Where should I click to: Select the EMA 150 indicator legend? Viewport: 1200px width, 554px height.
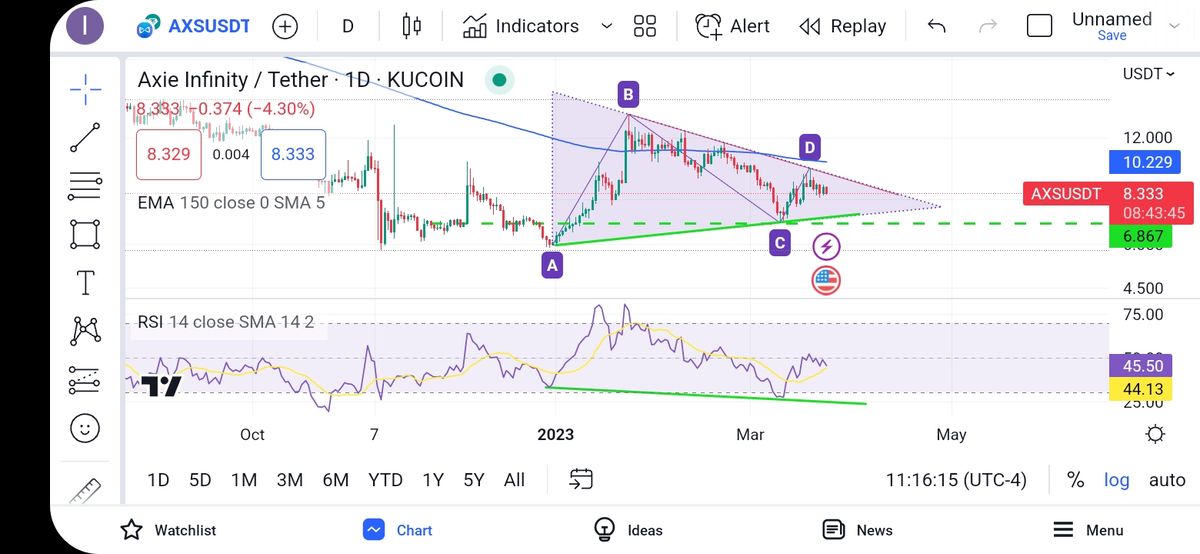click(x=233, y=202)
